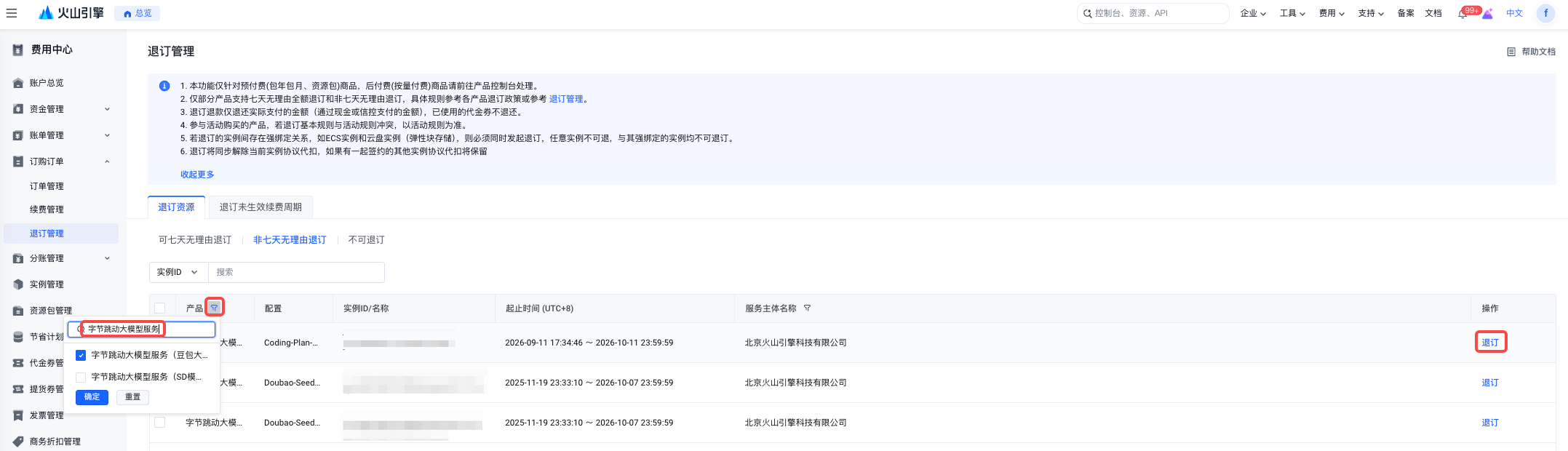Click the 帮助文档 document icon
Image resolution: width=1568 pixels, height=451 pixels.
[x=1511, y=52]
